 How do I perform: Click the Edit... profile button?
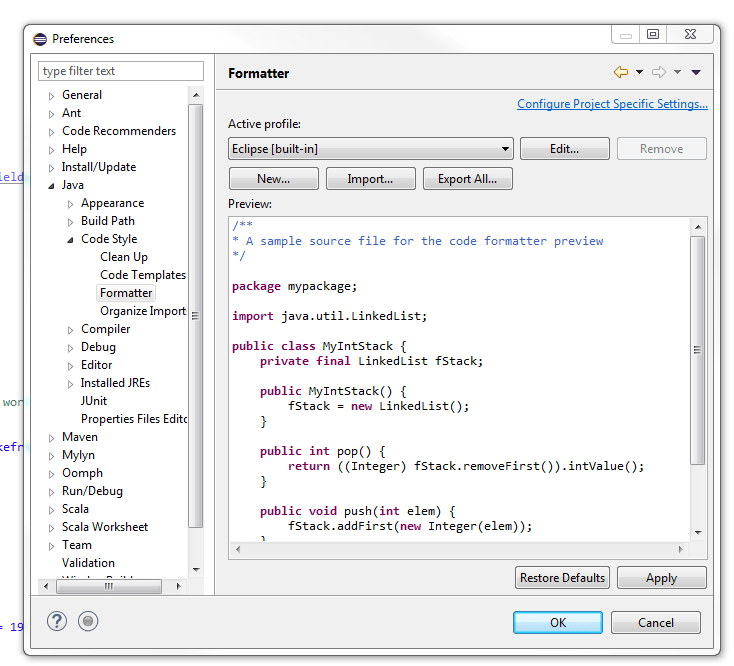point(565,149)
